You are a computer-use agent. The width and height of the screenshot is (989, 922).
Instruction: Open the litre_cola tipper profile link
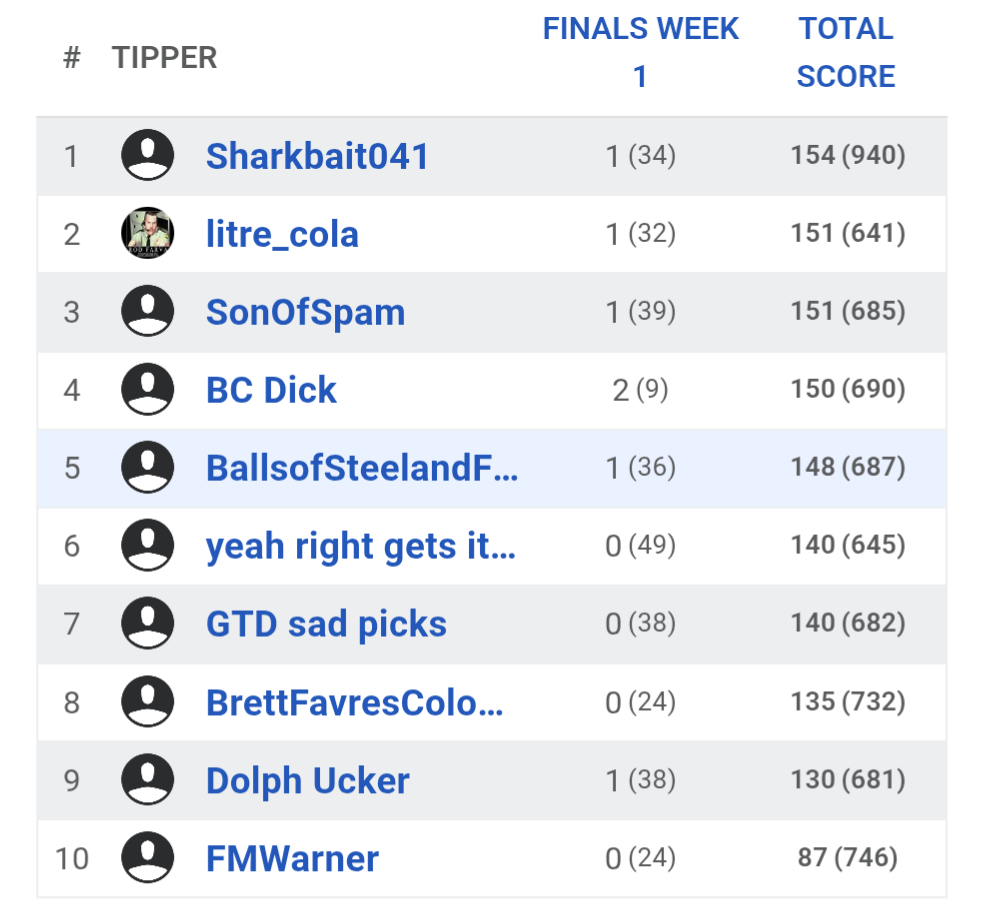(282, 235)
